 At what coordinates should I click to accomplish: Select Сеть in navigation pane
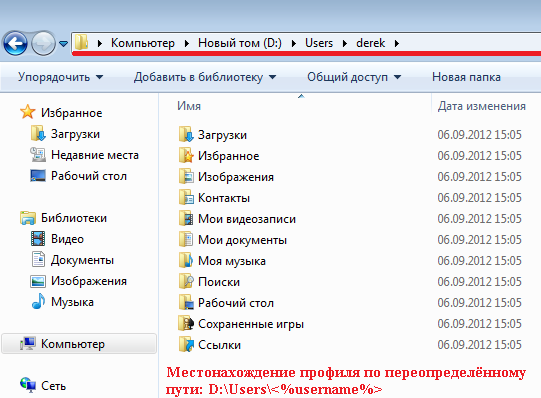[53, 386]
